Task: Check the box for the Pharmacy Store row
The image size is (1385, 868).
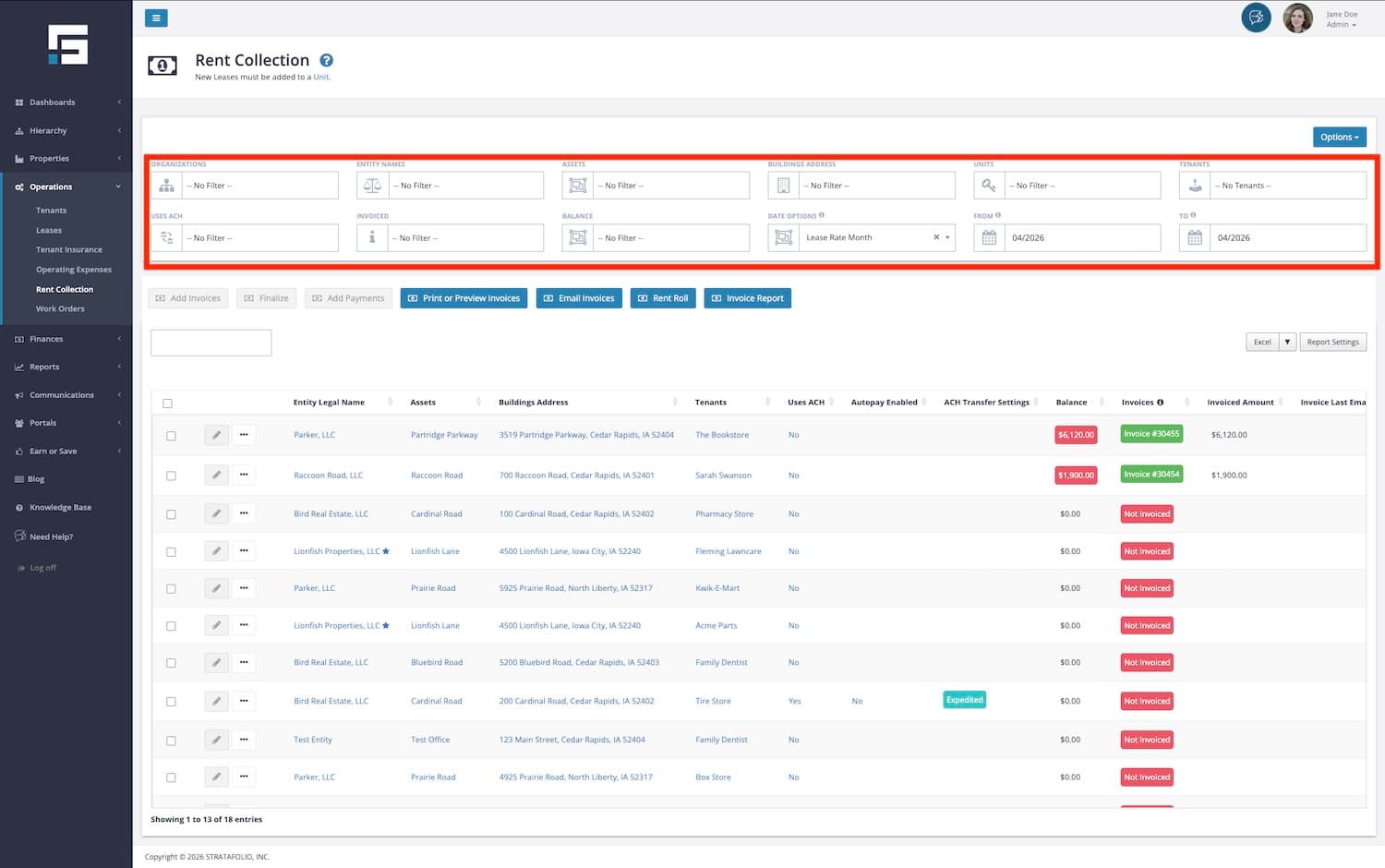Action: coord(171,514)
